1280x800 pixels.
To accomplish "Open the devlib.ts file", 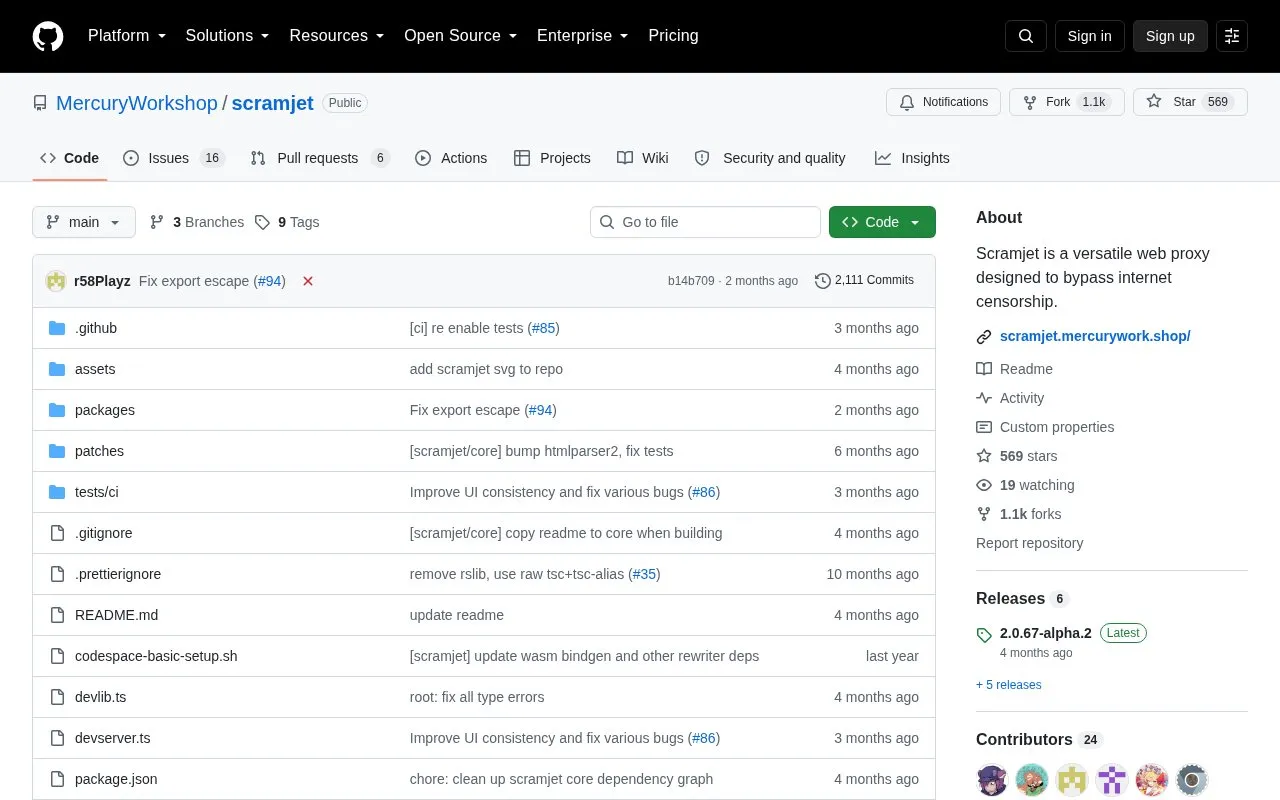I will point(101,697).
